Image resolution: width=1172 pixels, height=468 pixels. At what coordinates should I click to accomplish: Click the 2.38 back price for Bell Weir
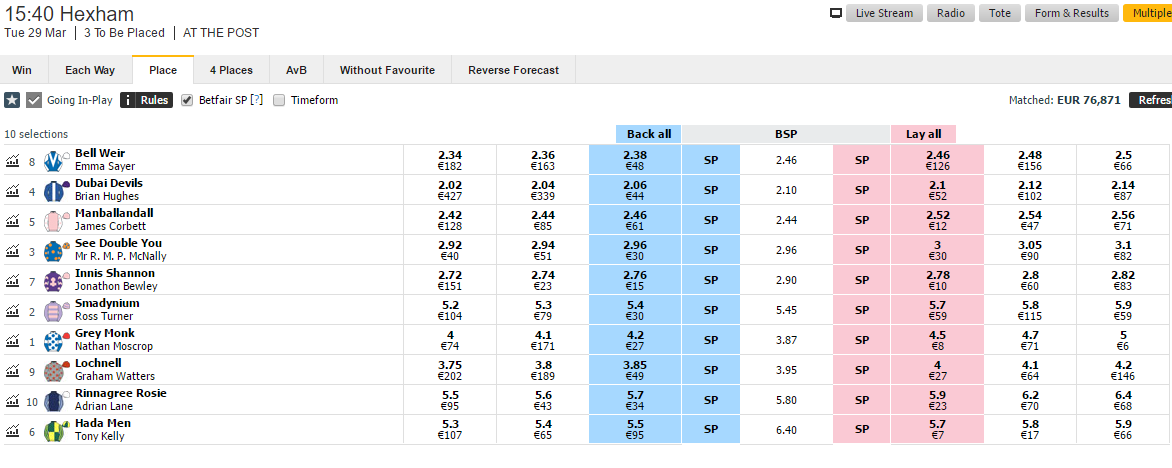[635, 160]
